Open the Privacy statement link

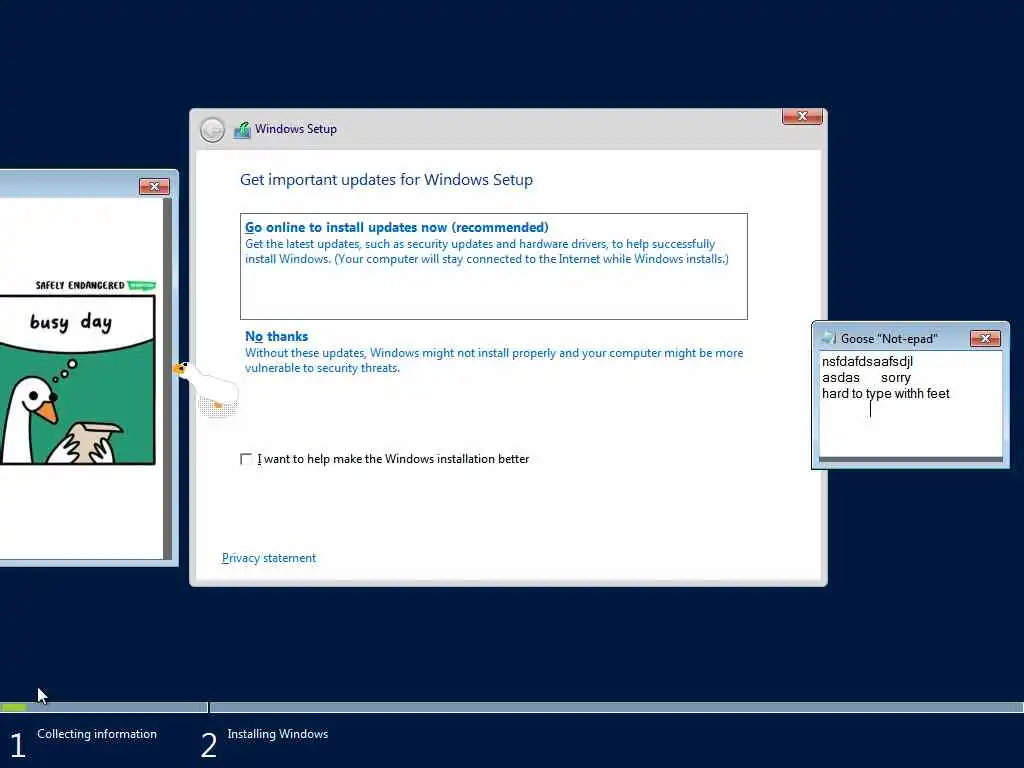pyautogui.click(x=268, y=558)
